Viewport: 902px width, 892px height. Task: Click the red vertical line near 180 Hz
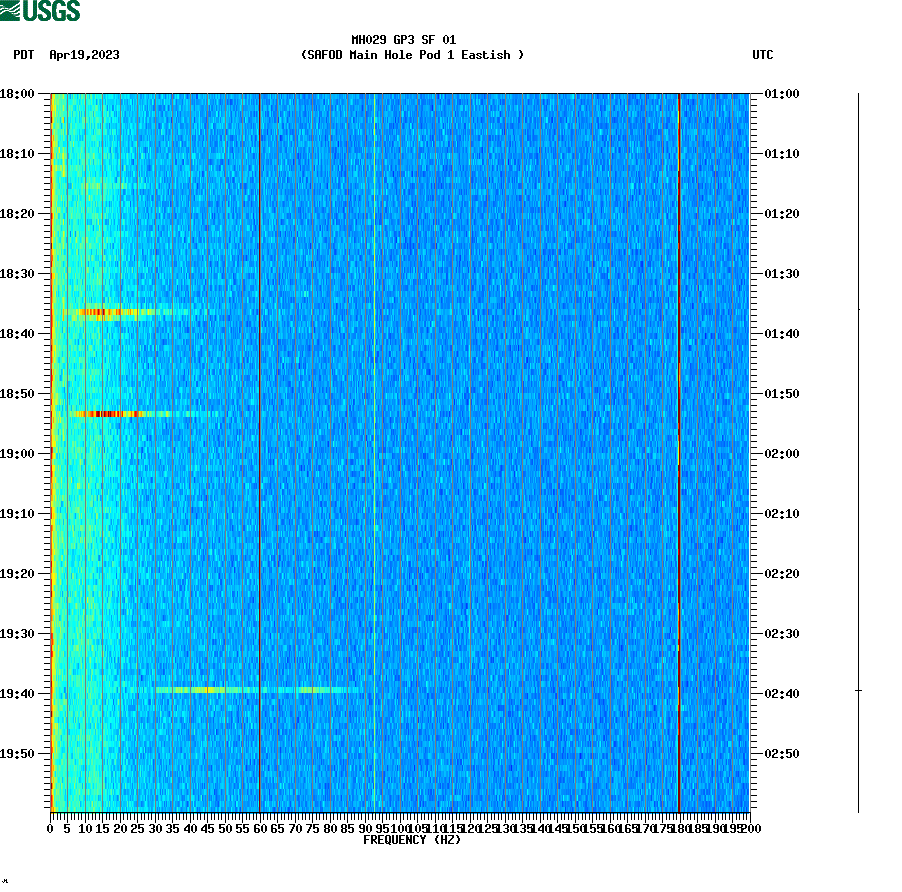pos(679,450)
